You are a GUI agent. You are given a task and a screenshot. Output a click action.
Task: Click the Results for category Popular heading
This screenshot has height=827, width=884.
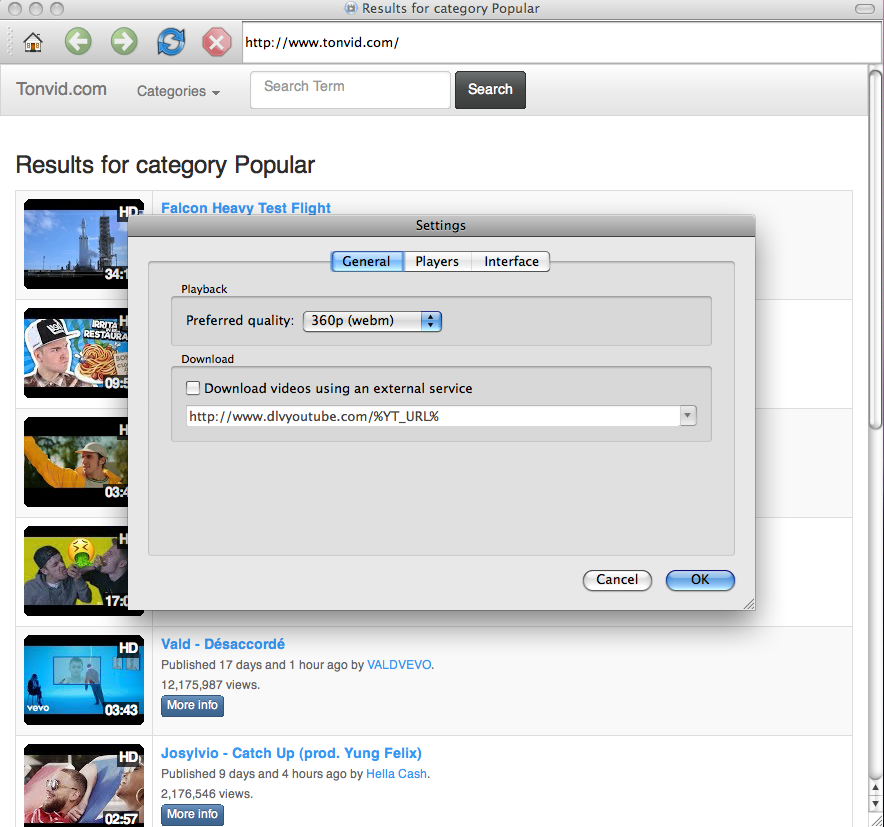(165, 165)
